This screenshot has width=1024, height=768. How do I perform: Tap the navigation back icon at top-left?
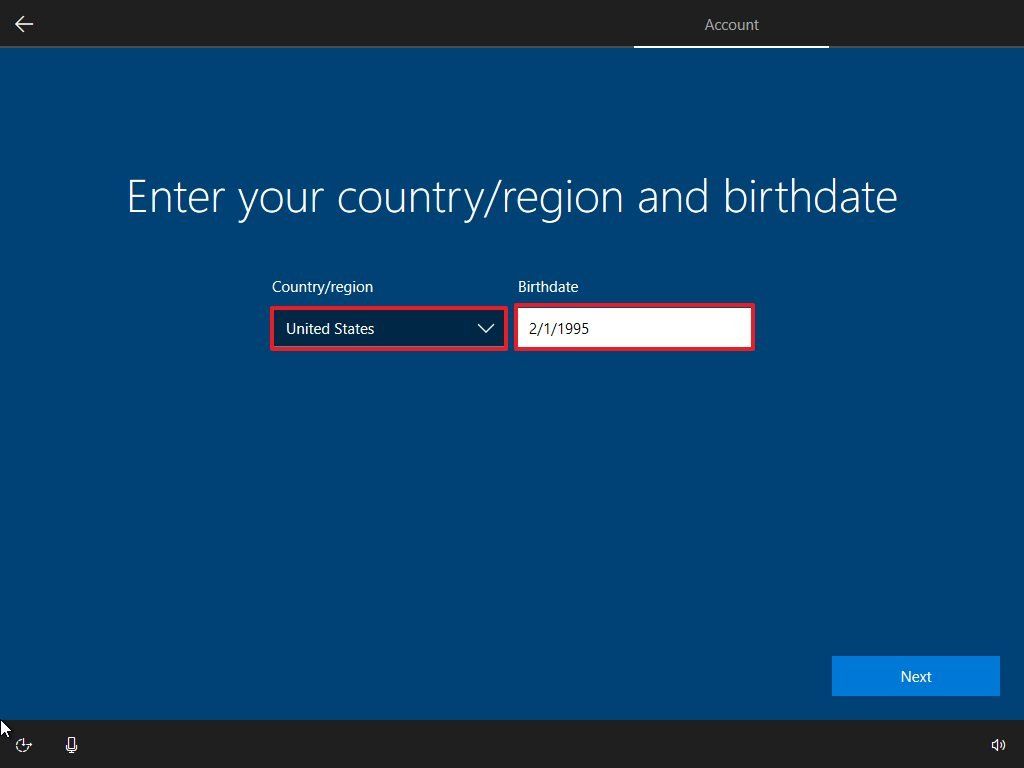coord(23,24)
